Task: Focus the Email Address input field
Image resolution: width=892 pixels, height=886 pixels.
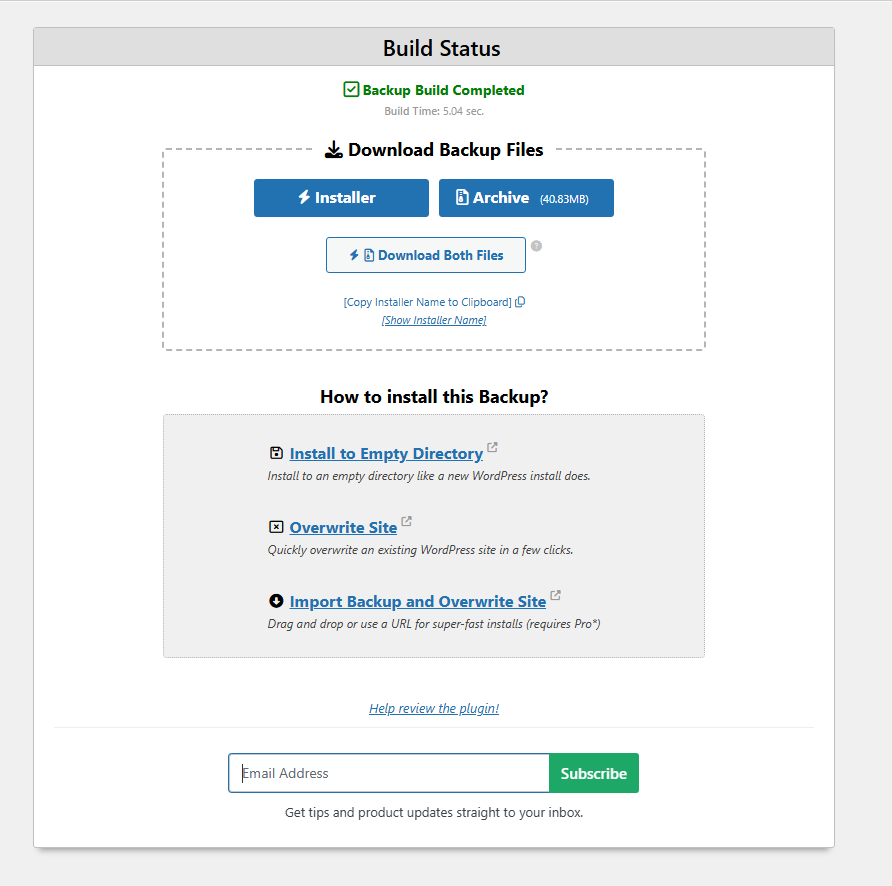Action: 389,773
